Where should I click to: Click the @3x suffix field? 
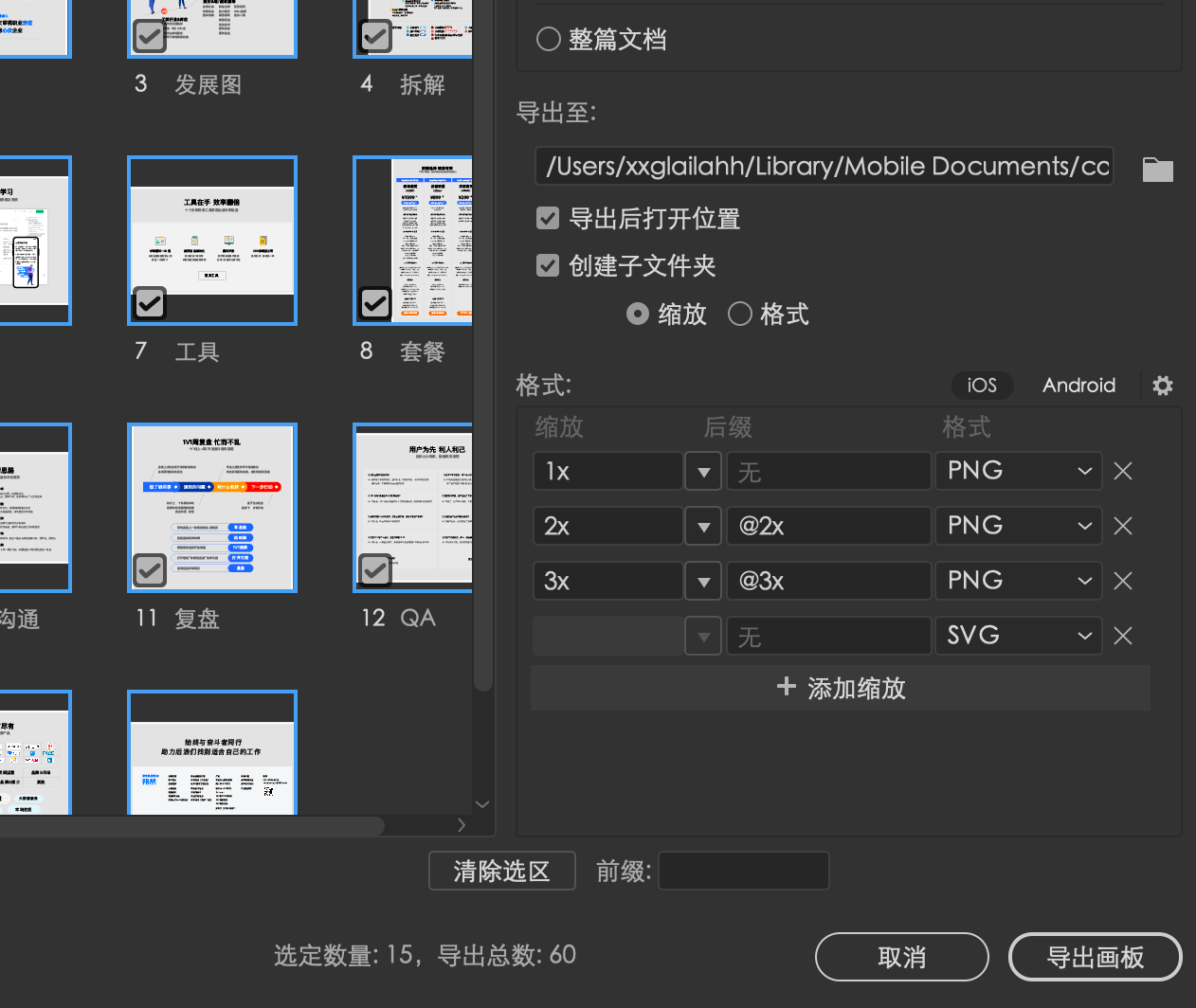tap(829, 581)
